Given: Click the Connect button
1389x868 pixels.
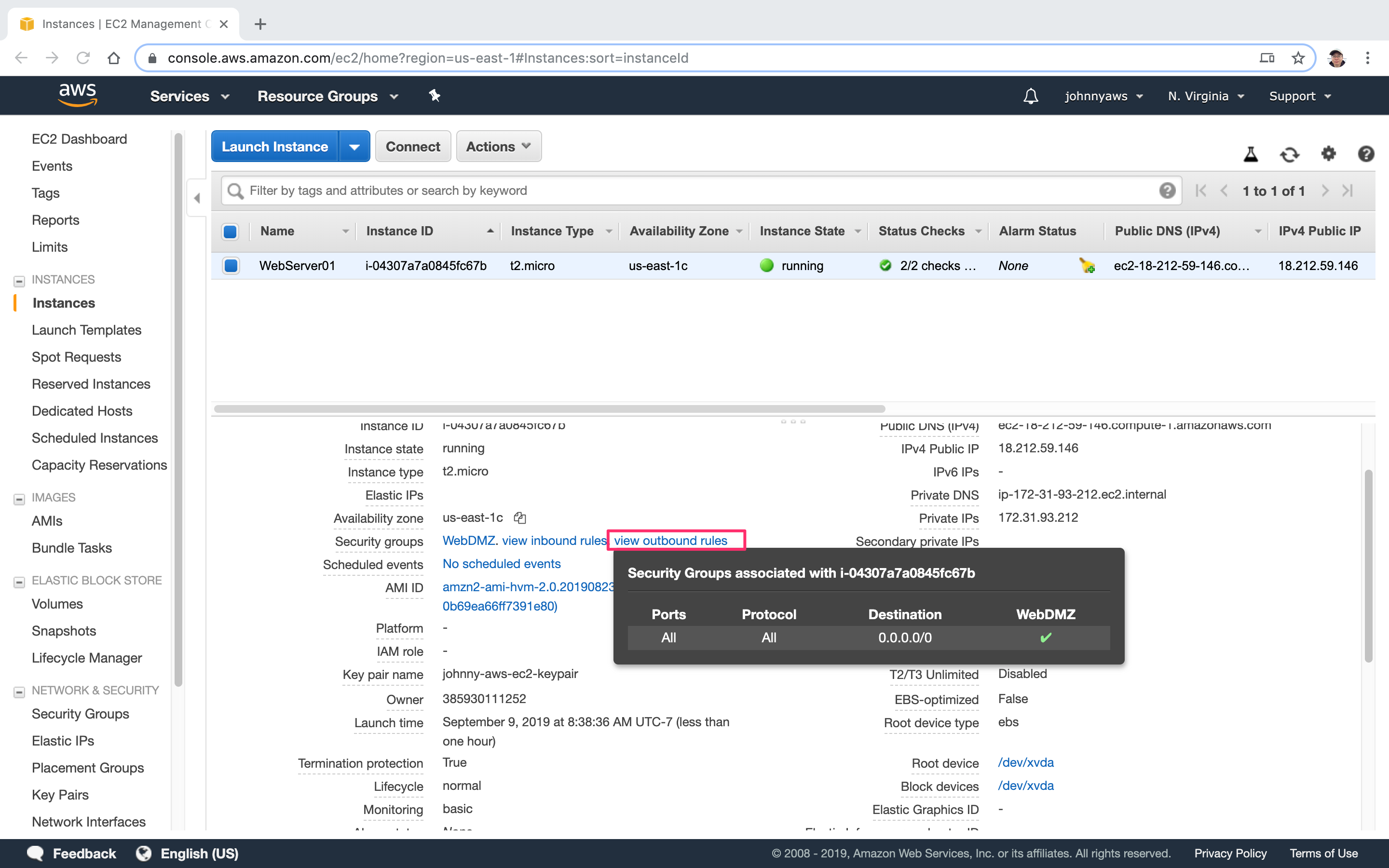Looking at the screenshot, I should point(413,147).
